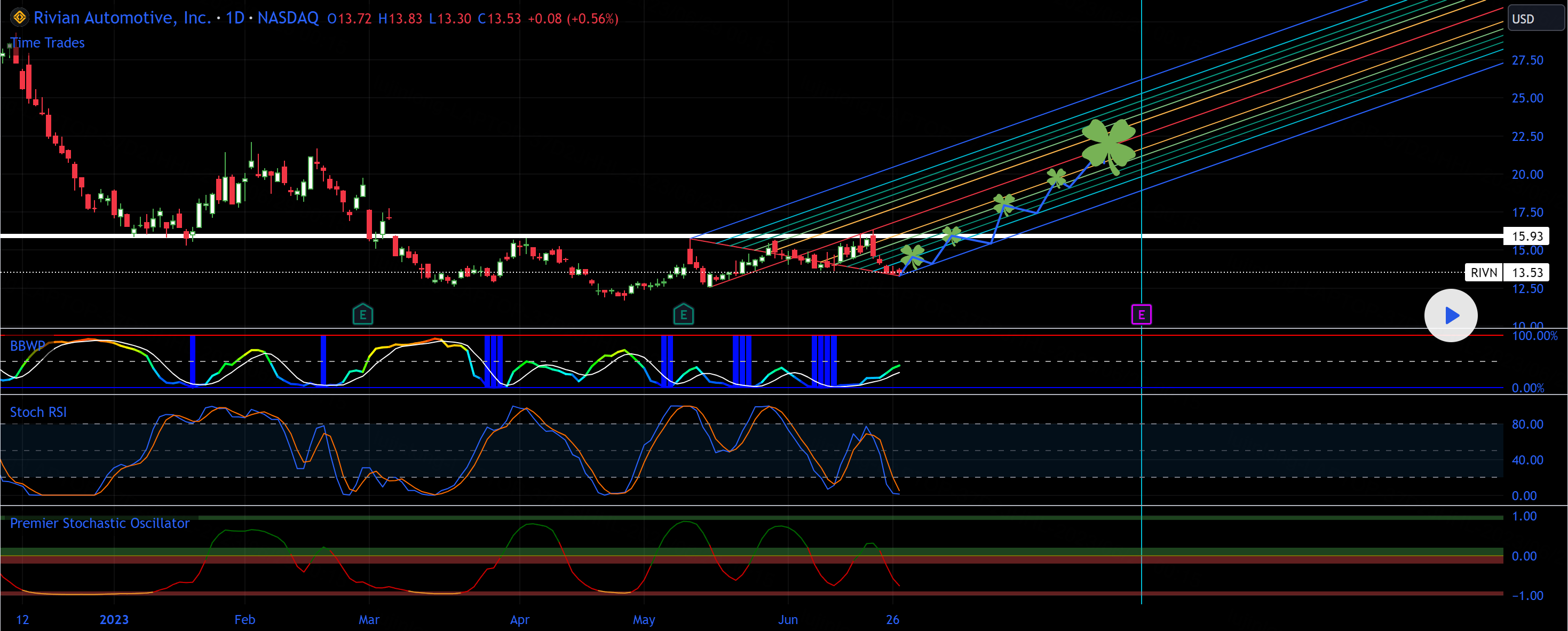Viewport: 1568px width, 631px height.
Task: Open the USD currency selector
Action: [1534, 18]
